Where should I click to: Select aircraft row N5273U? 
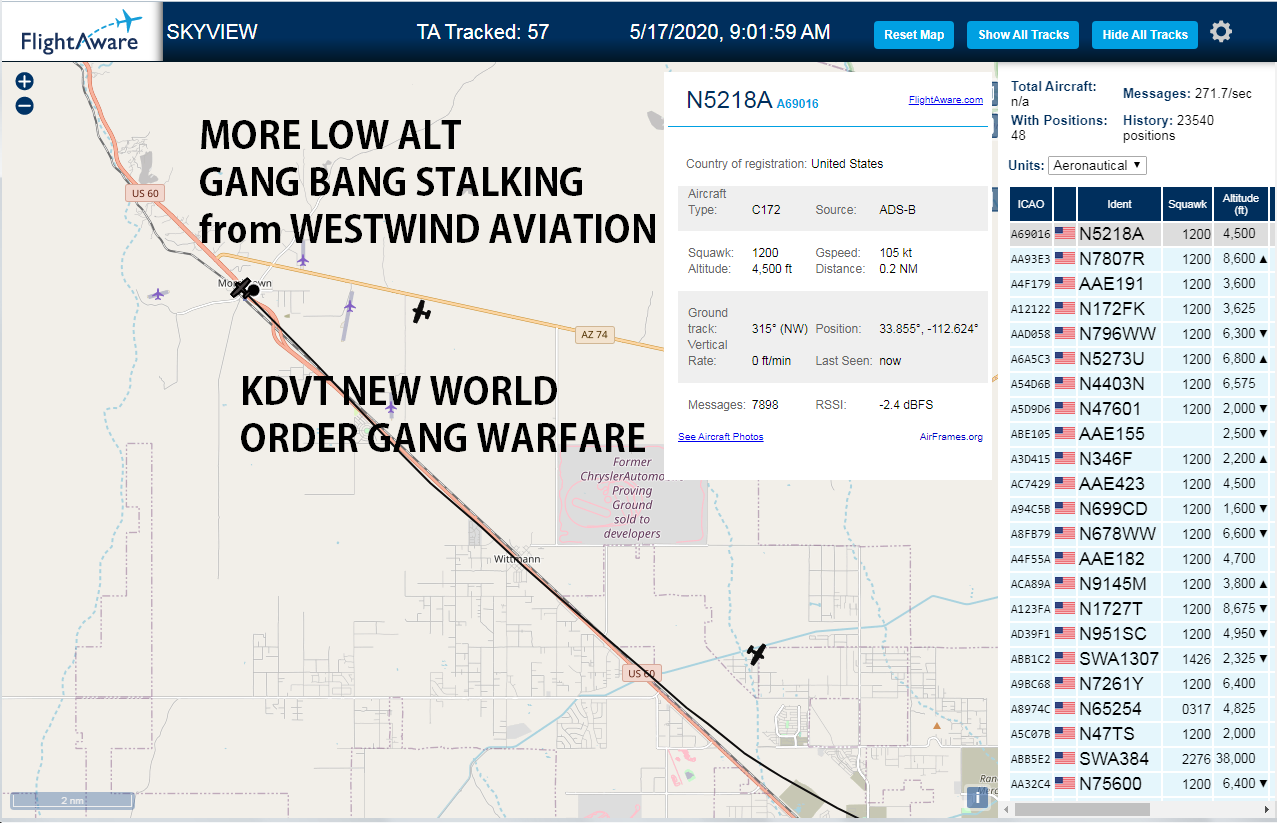tap(1139, 359)
